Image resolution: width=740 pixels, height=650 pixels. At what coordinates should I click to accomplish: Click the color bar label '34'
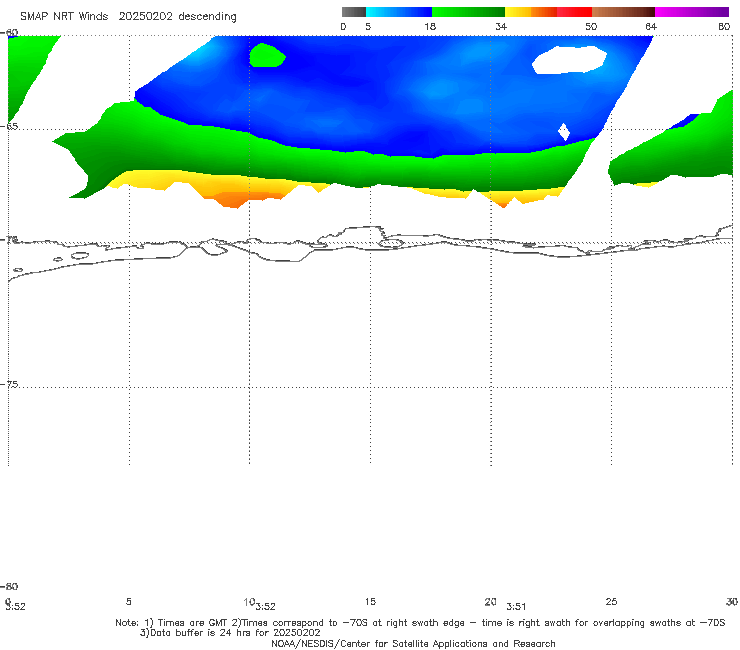tap(501, 27)
